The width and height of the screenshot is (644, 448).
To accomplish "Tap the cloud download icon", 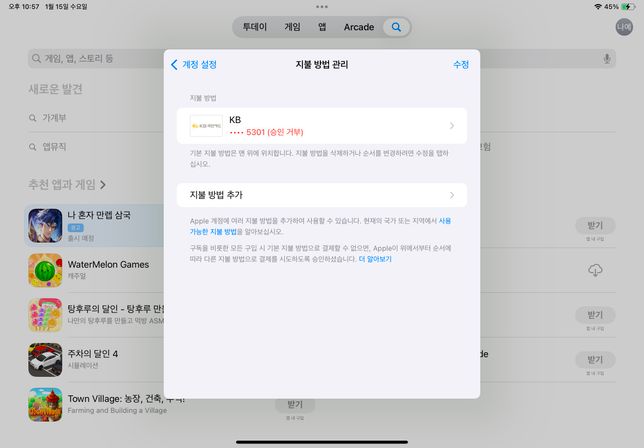I will pyautogui.click(x=595, y=270).
